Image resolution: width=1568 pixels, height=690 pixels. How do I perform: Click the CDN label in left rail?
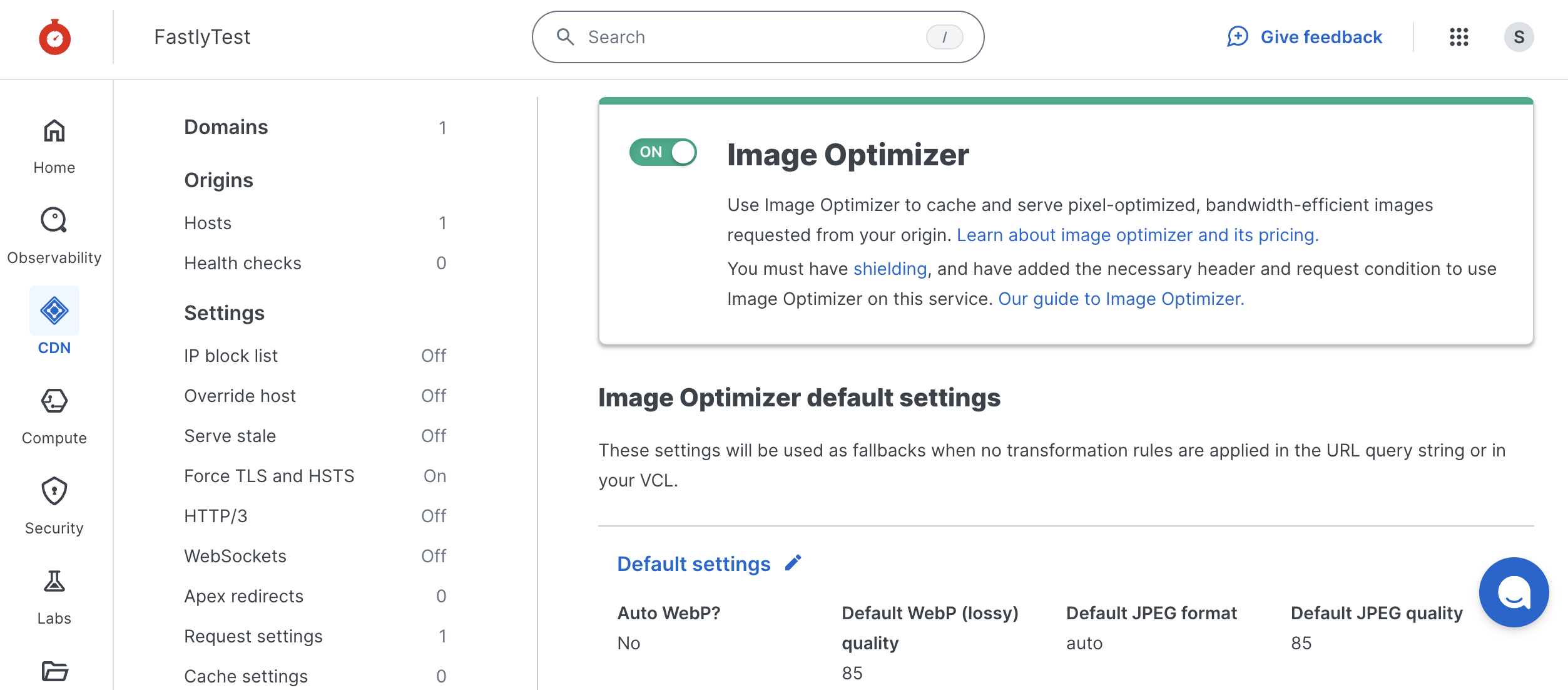[54, 348]
